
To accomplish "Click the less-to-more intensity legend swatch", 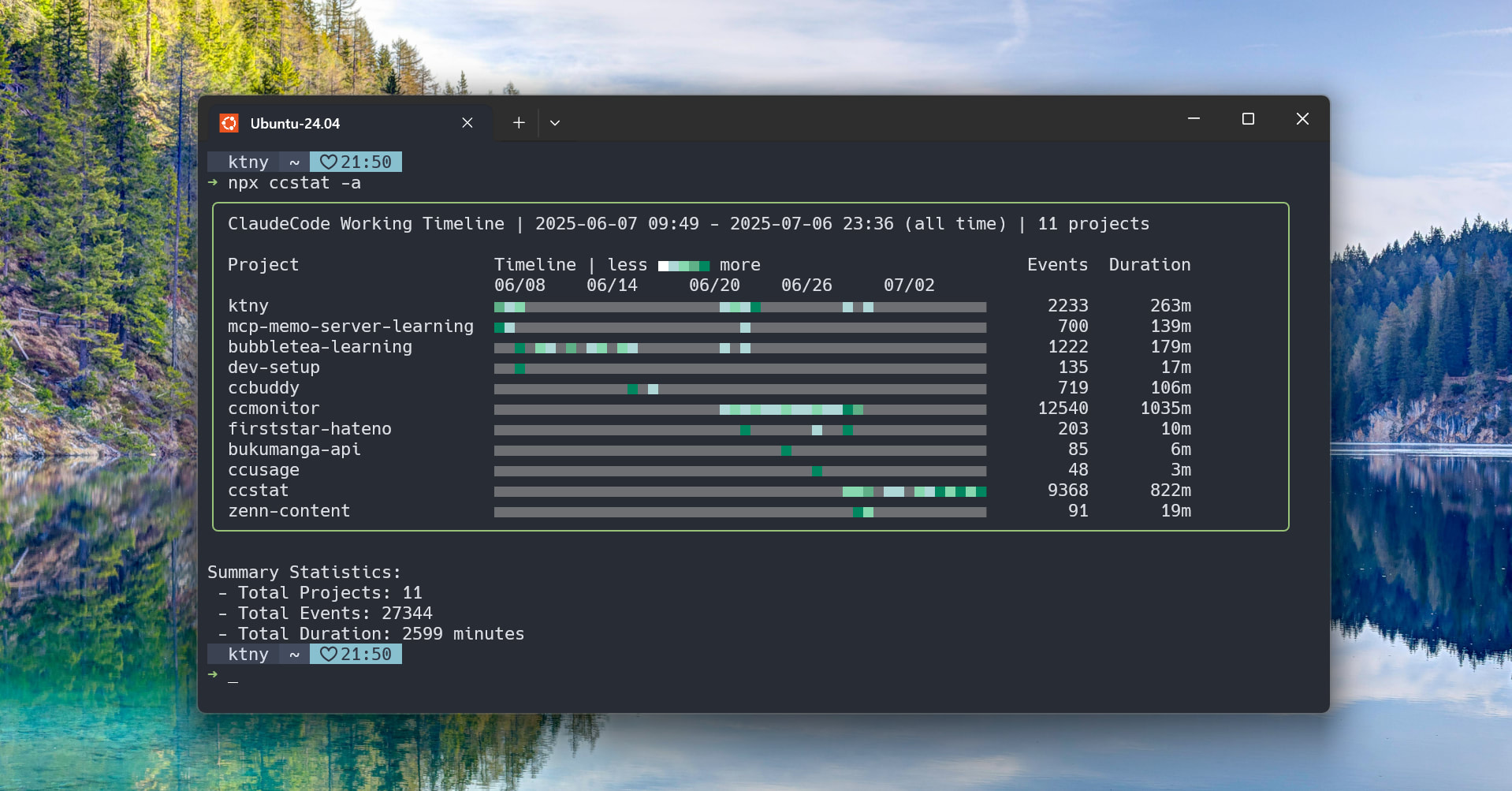I will pyautogui.click(x=683, y=266).
